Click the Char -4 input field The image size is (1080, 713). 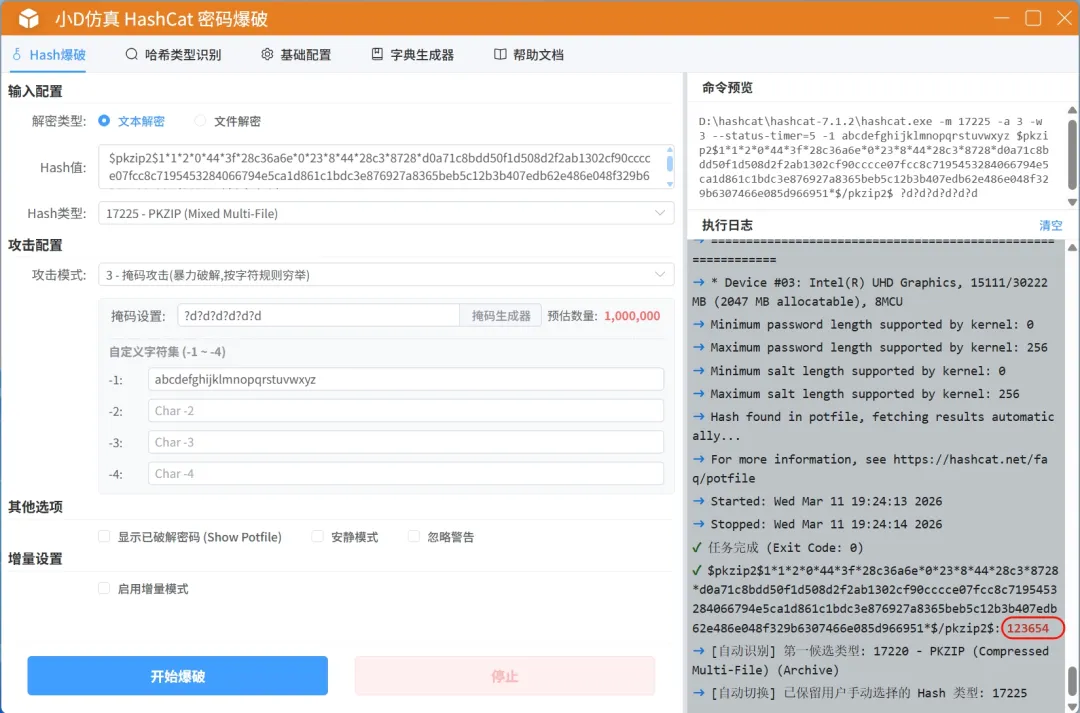[x=406, y=473]
